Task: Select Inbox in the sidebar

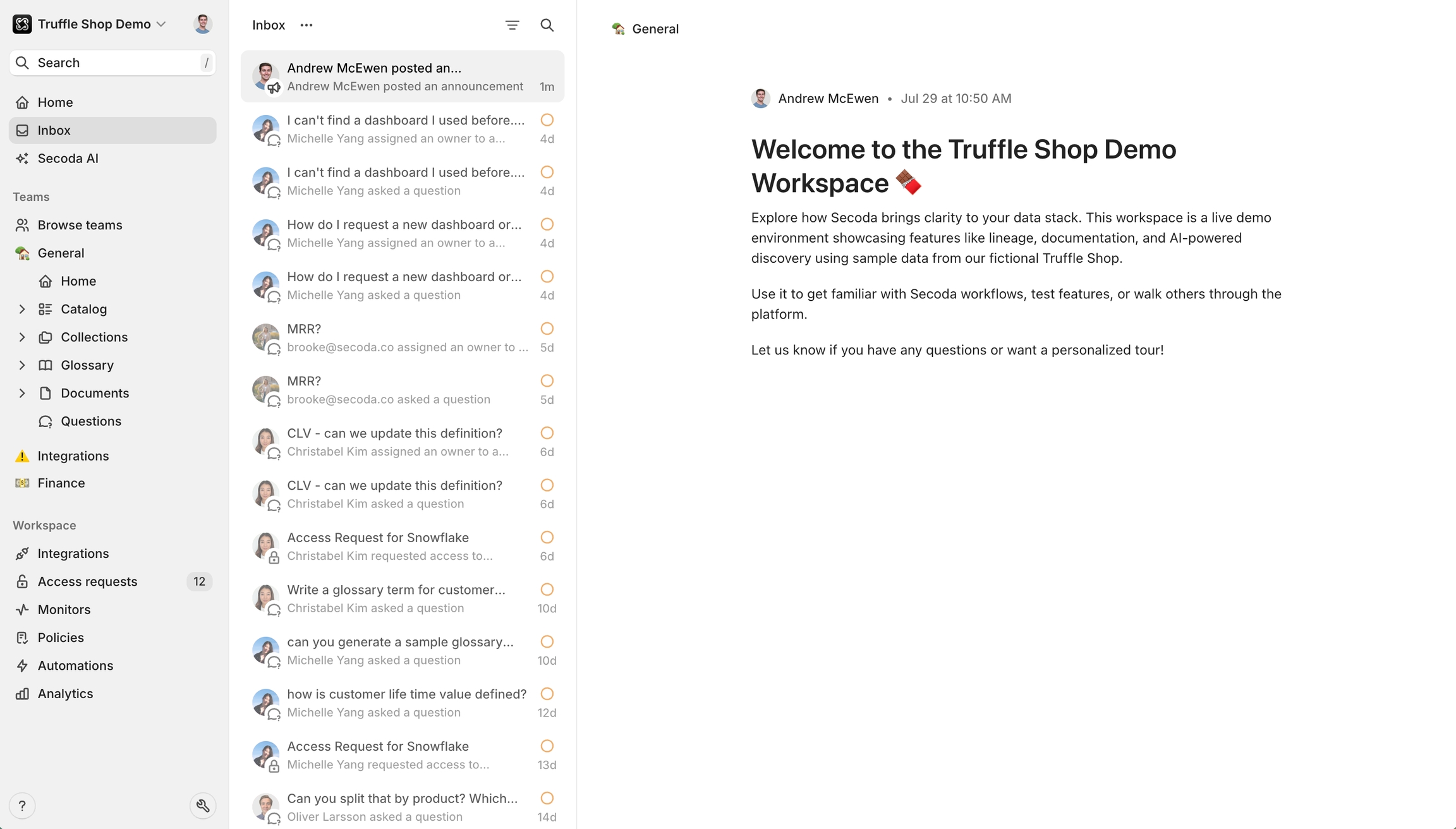Action: point(54,130)
